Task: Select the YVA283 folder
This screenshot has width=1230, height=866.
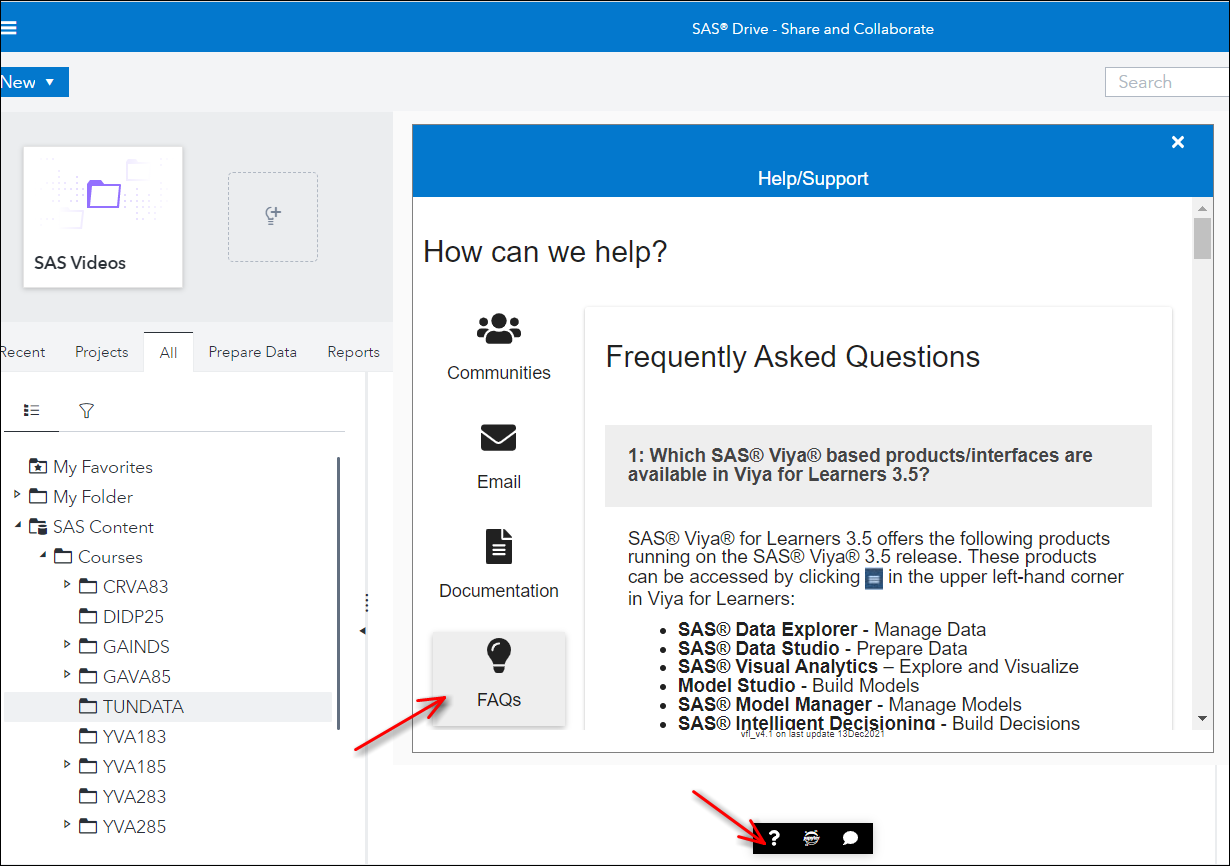Action: (x=134, y=797)
